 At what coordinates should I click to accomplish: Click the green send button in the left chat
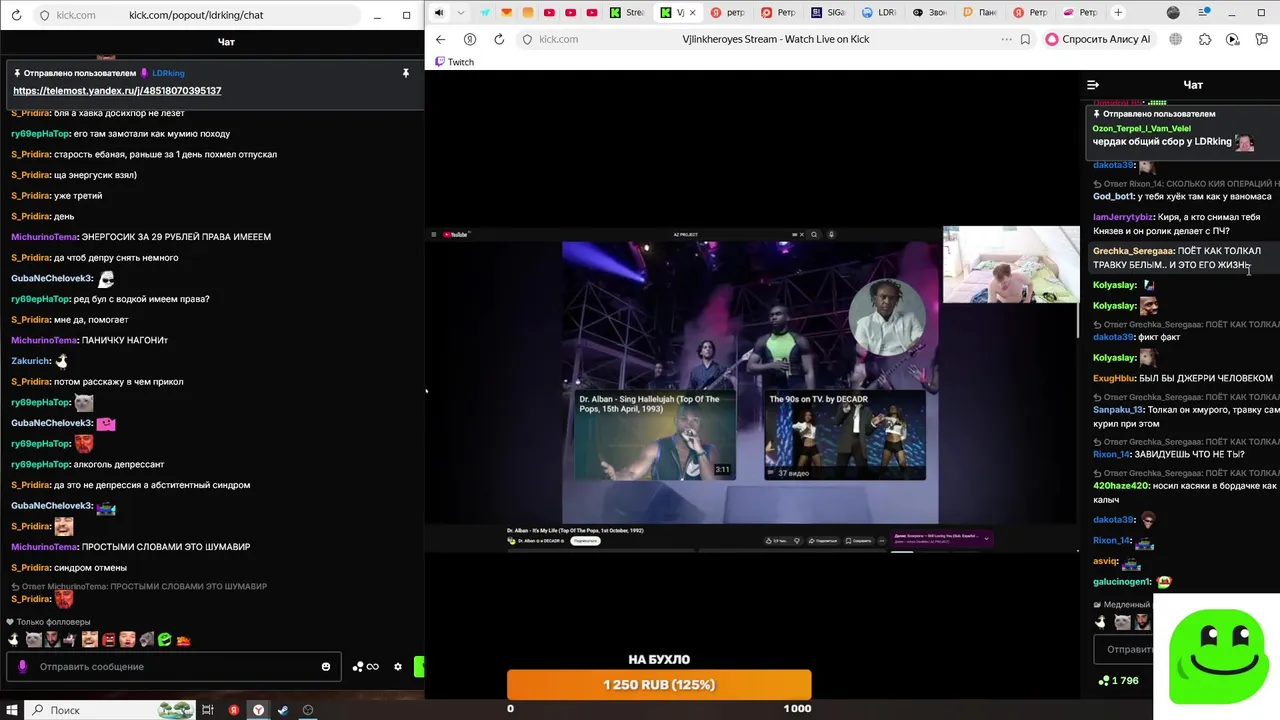[419, 667]
